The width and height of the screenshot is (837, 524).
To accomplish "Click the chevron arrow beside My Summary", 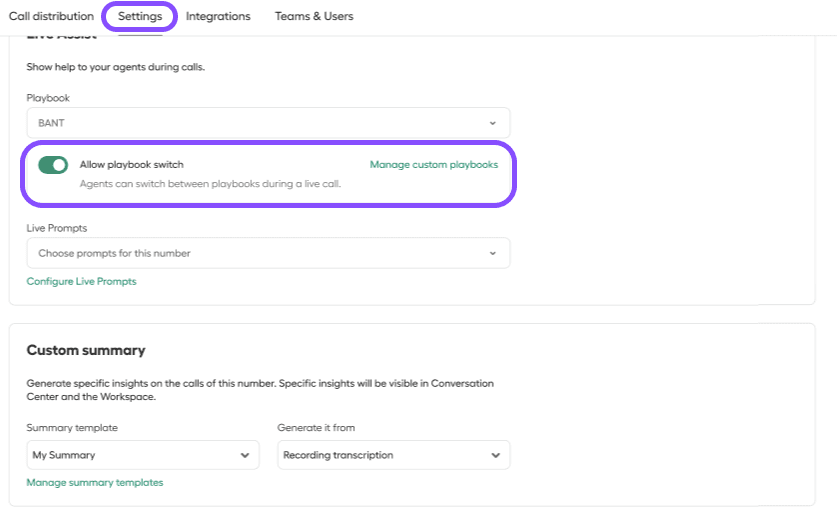I will coord(245,455).
